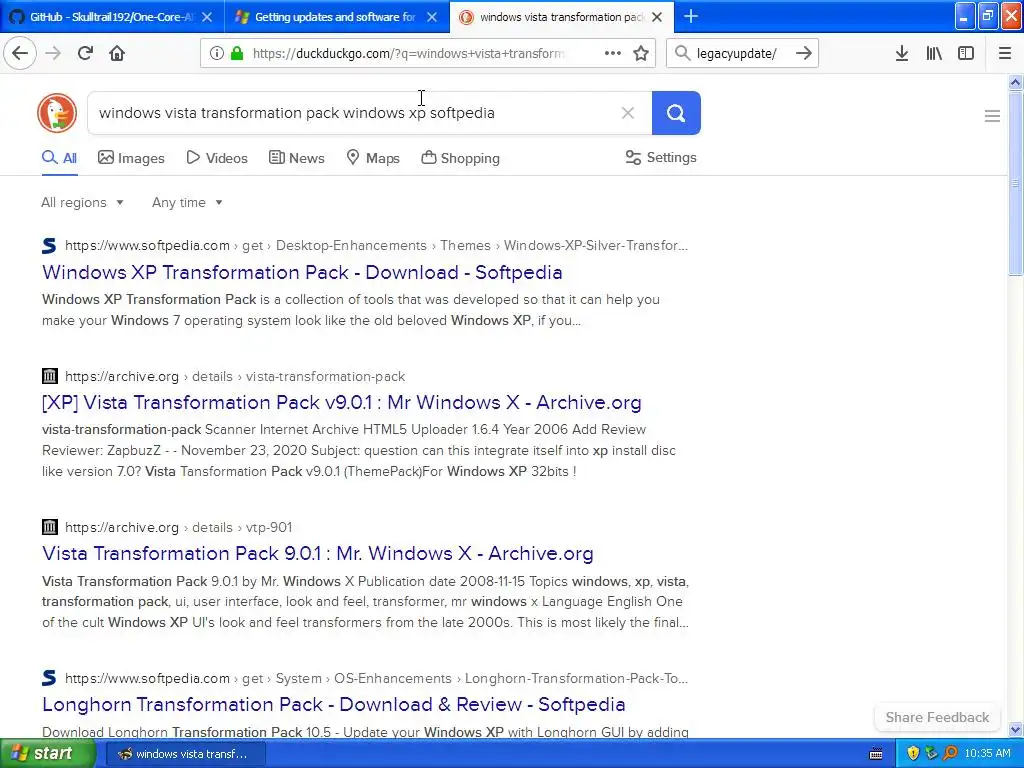
Task: Click the page scrollbar down arrow
Action: click(1016, 729)
